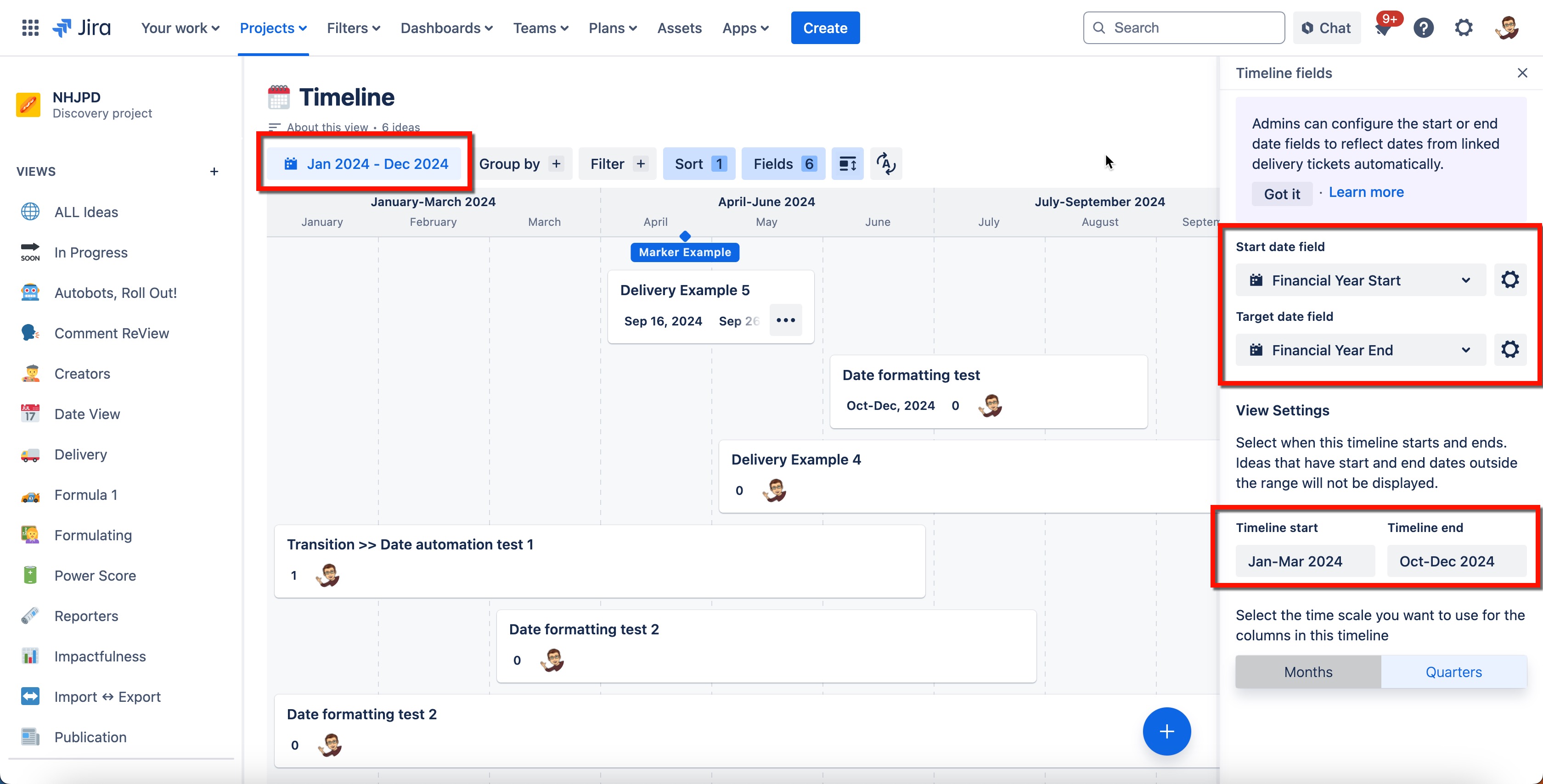Open the Projects menu dropdown
The image size is (1543, 784).
point(273,28)
